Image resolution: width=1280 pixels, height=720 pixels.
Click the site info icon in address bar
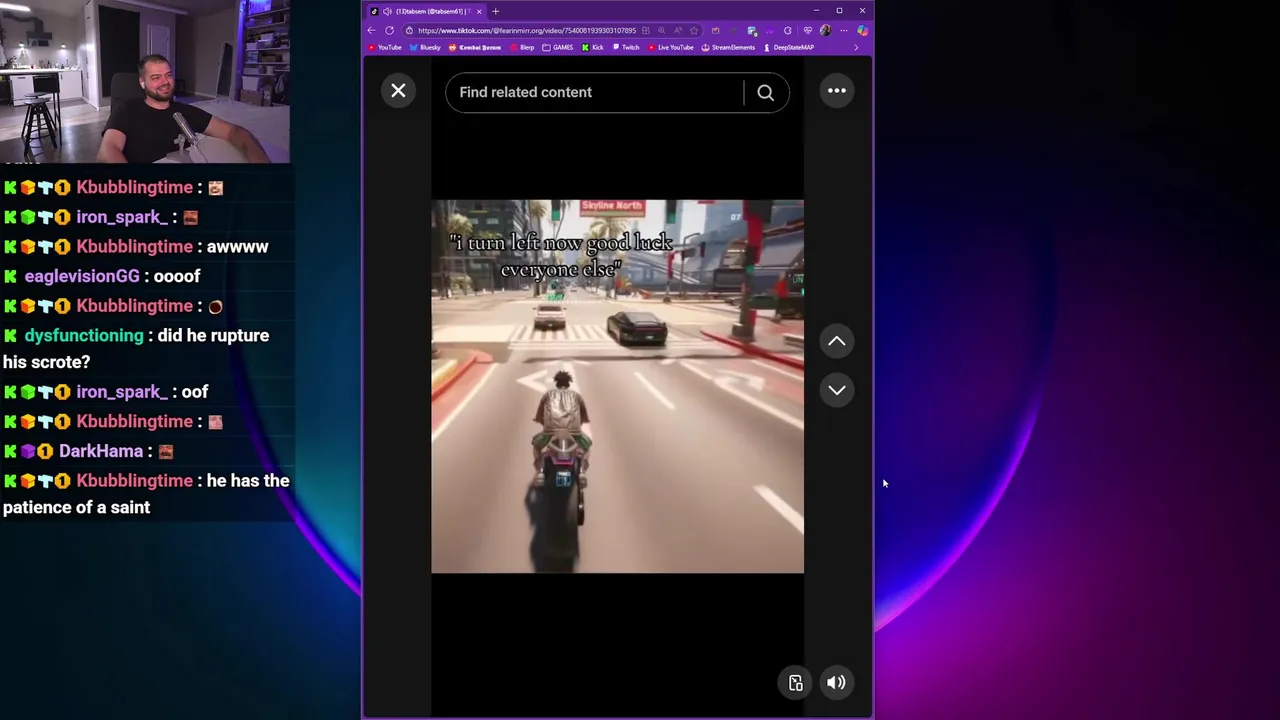click(409, 30)
